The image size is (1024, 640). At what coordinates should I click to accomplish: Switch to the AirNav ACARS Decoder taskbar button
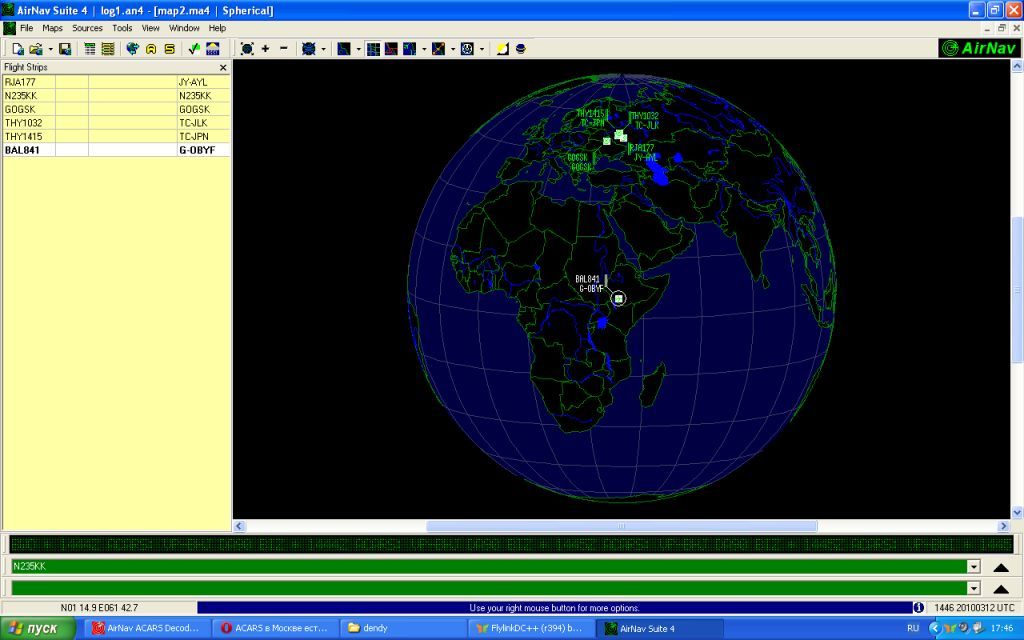(146, 628)
